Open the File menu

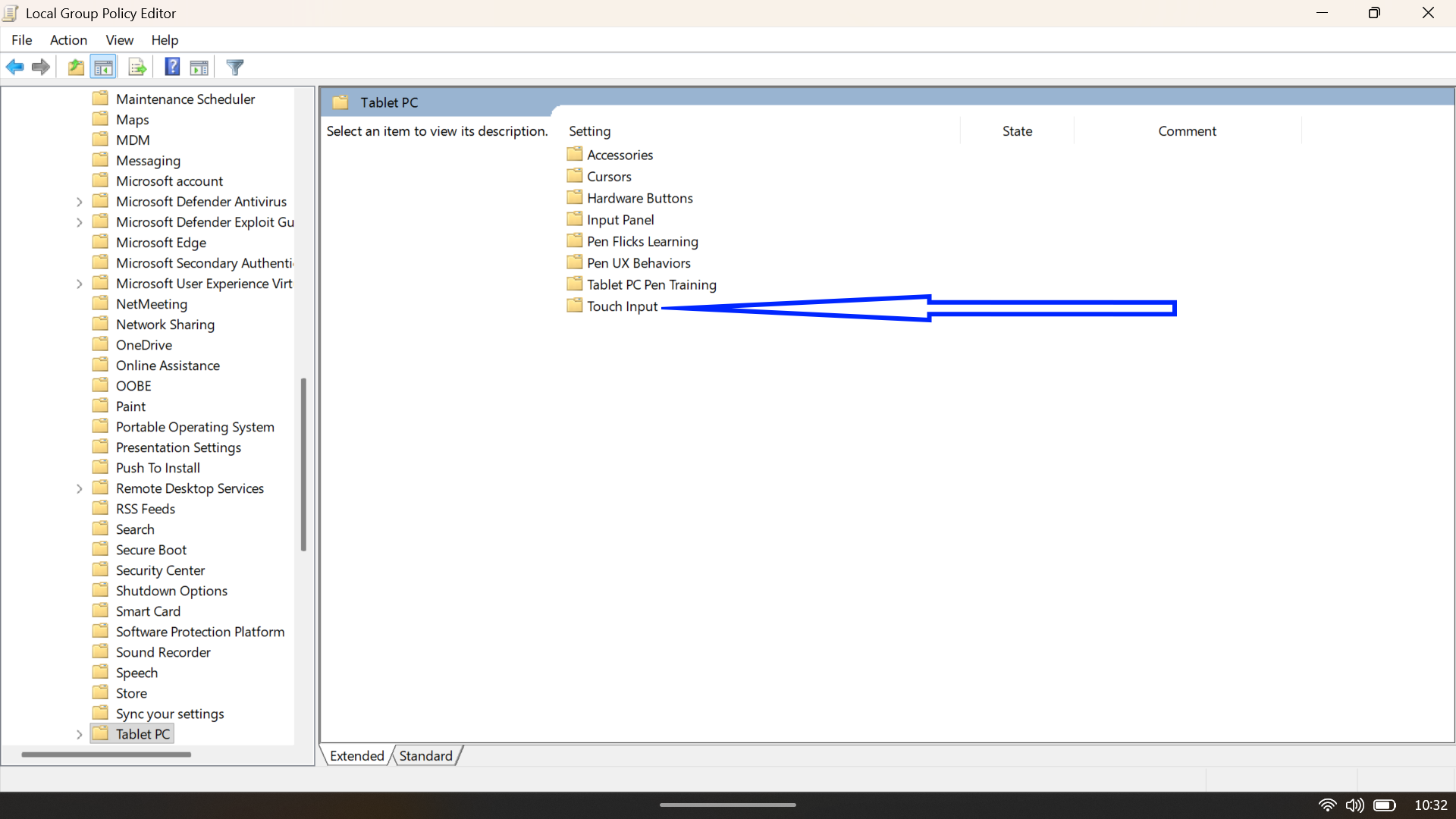pos(21,39)
